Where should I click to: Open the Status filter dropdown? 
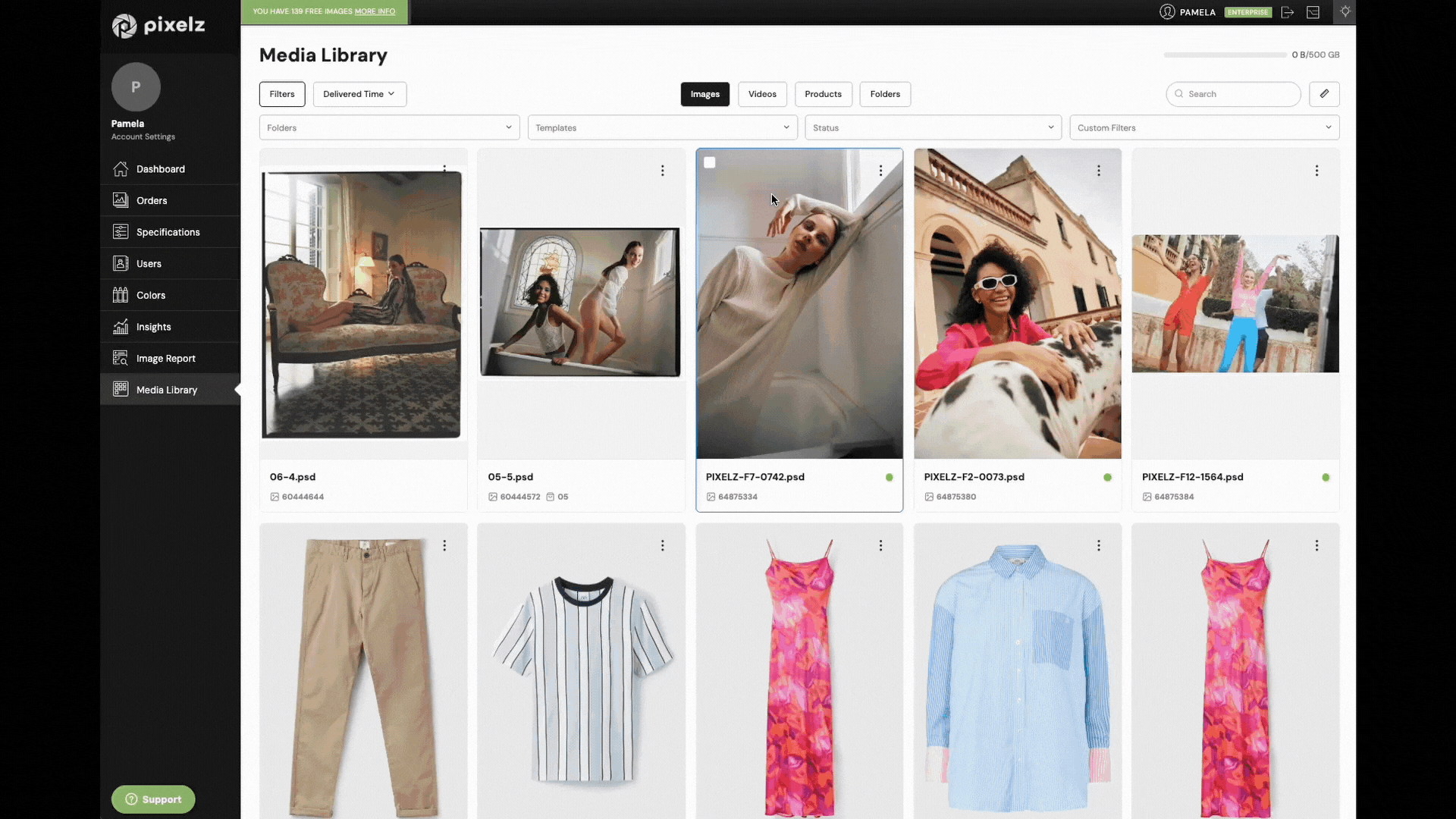[x=933, y=127]
